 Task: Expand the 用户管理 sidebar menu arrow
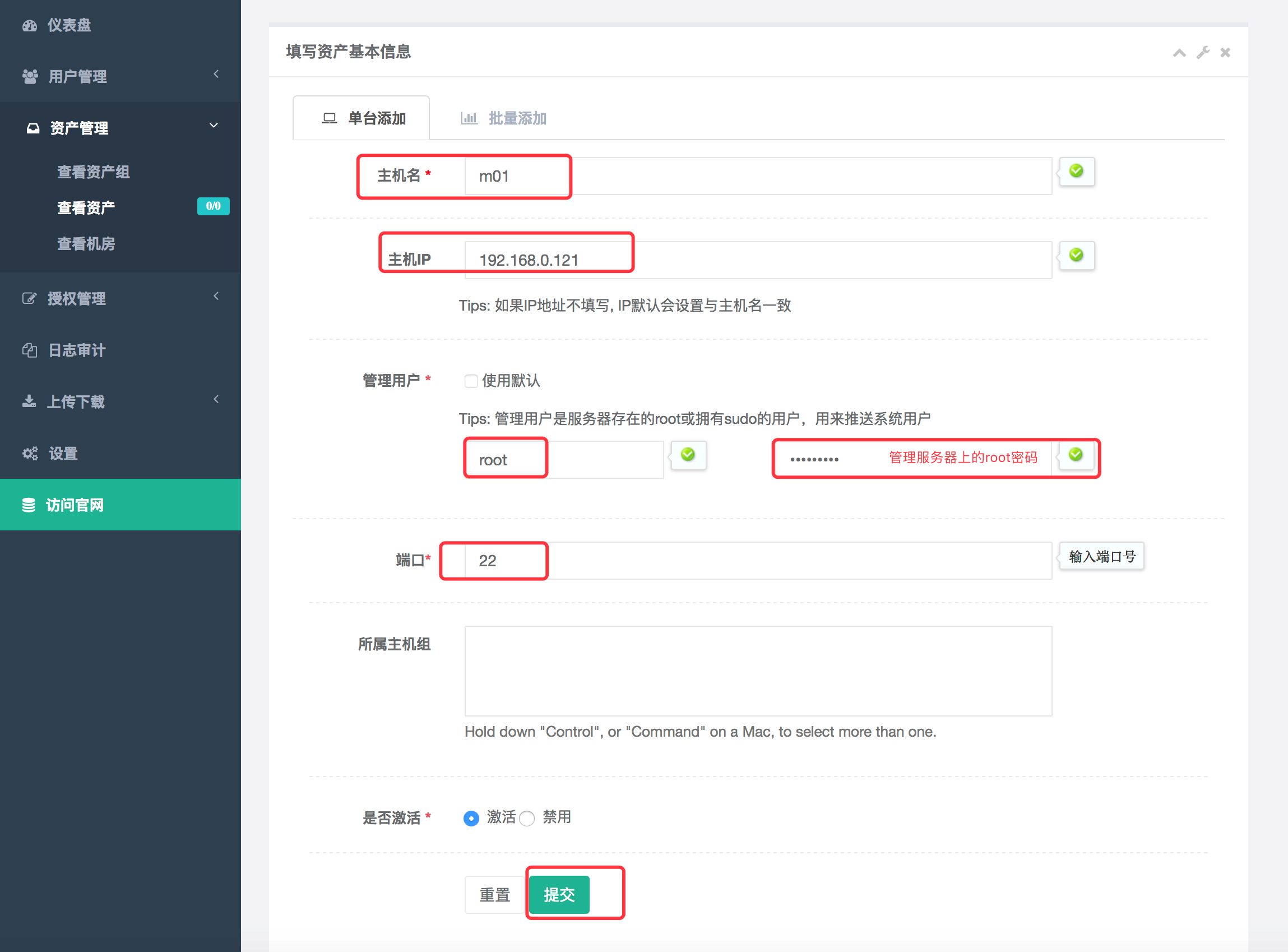[x=216, y=75]
